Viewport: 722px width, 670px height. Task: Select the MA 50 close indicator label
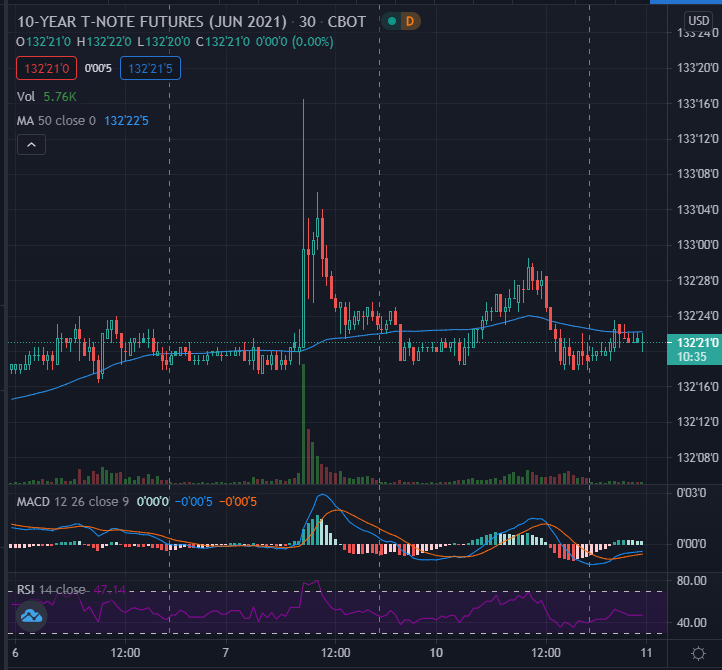click(56, 121)
